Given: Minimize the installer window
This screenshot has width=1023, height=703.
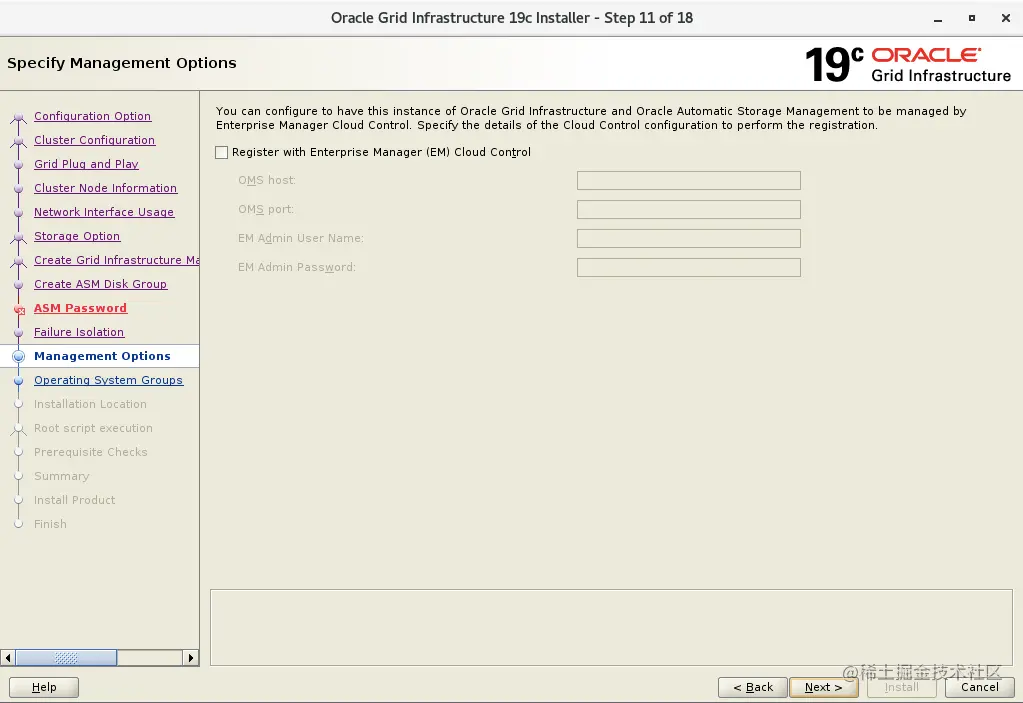Looking at the screenshot, I should 938,19.
